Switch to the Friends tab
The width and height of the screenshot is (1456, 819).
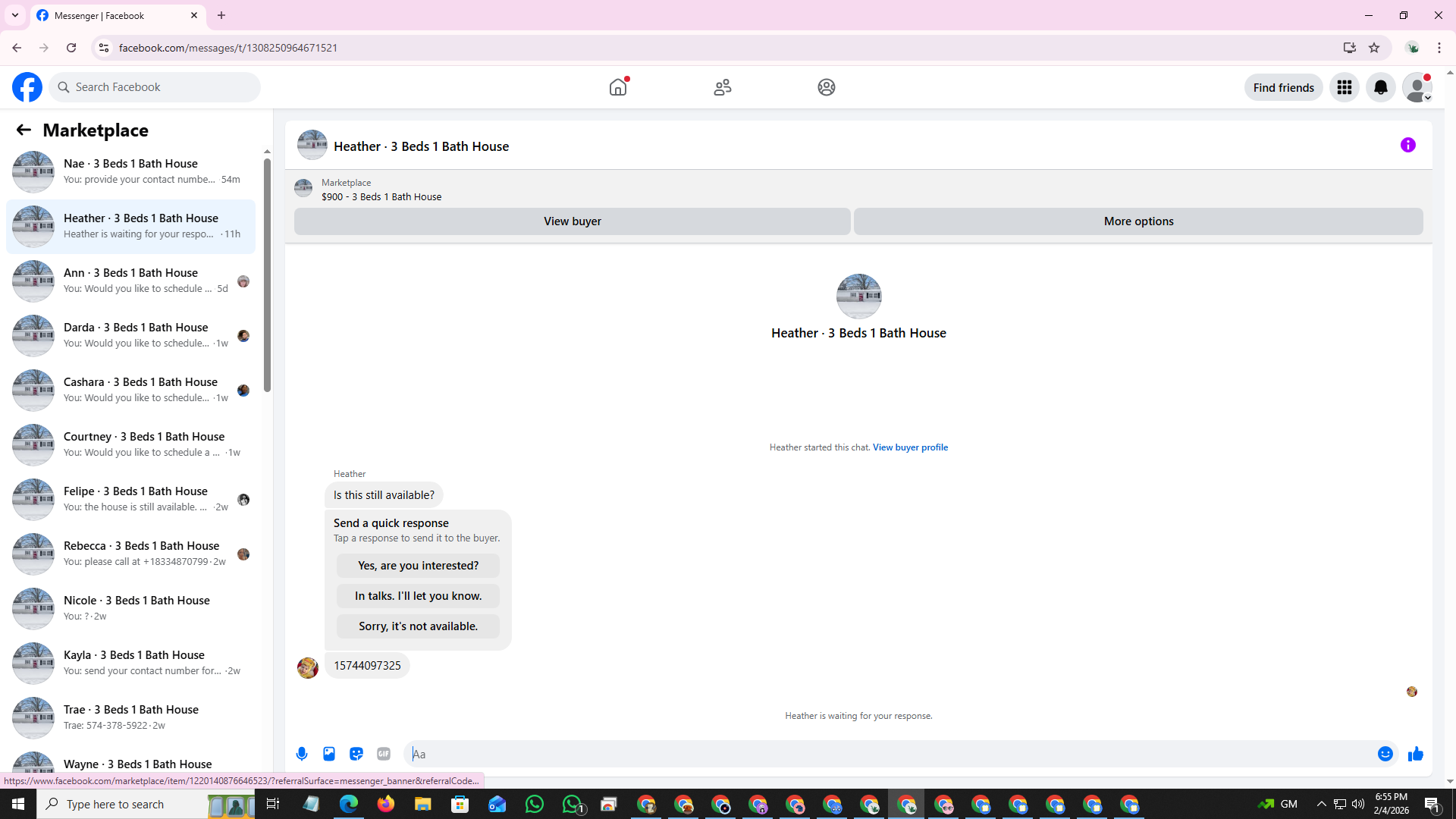pos(722,87)
